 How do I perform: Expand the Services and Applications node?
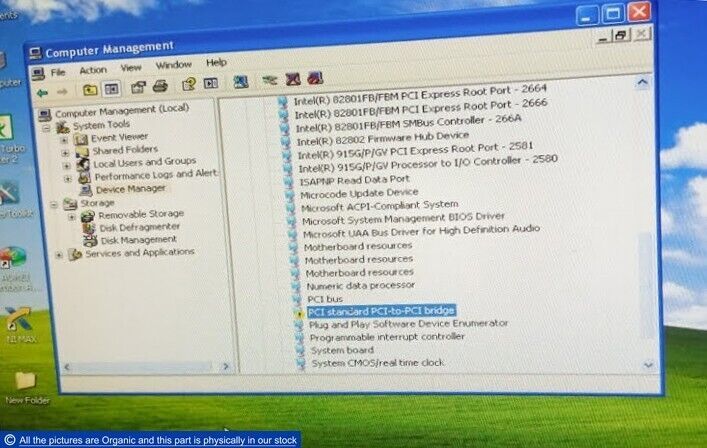coord(59,256)
